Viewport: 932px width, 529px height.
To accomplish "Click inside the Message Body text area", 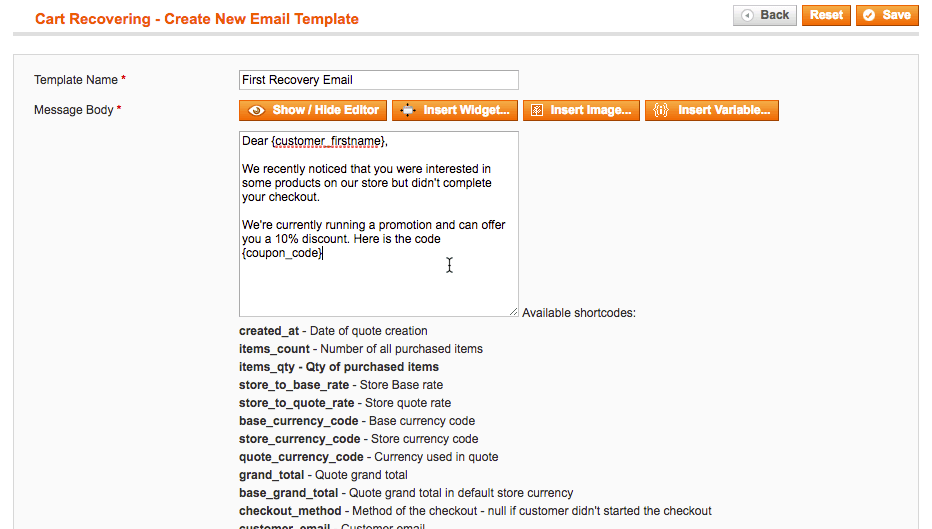I will (378, 285).
